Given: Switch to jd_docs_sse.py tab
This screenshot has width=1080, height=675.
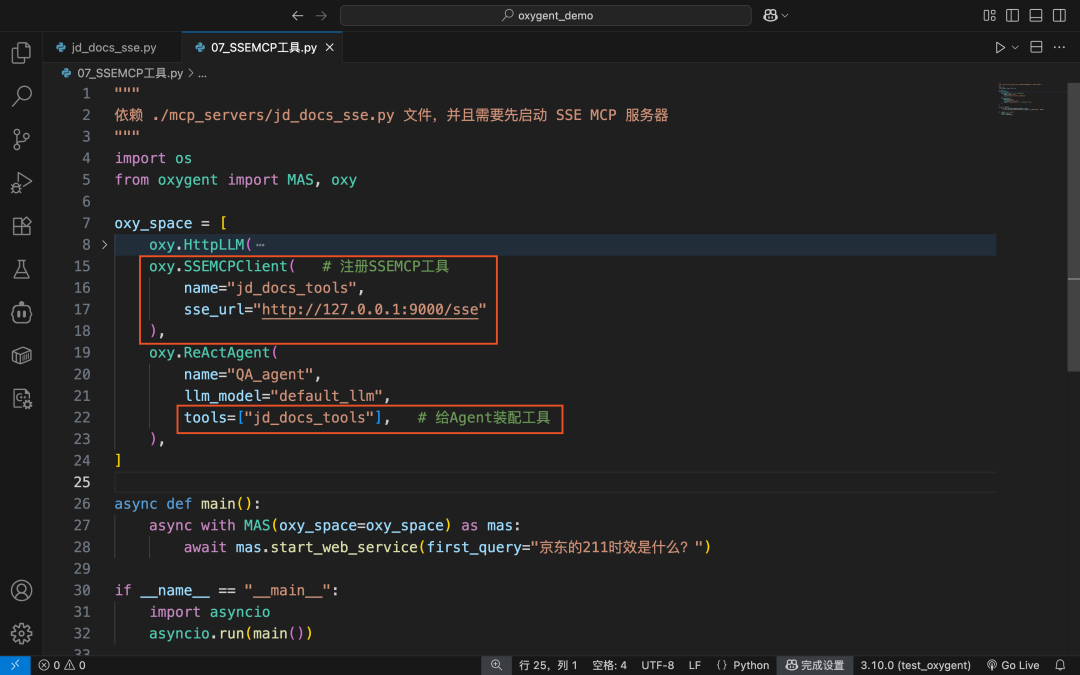Looking at the screenshot, I should pyautogui.click(x=113, y=47).
